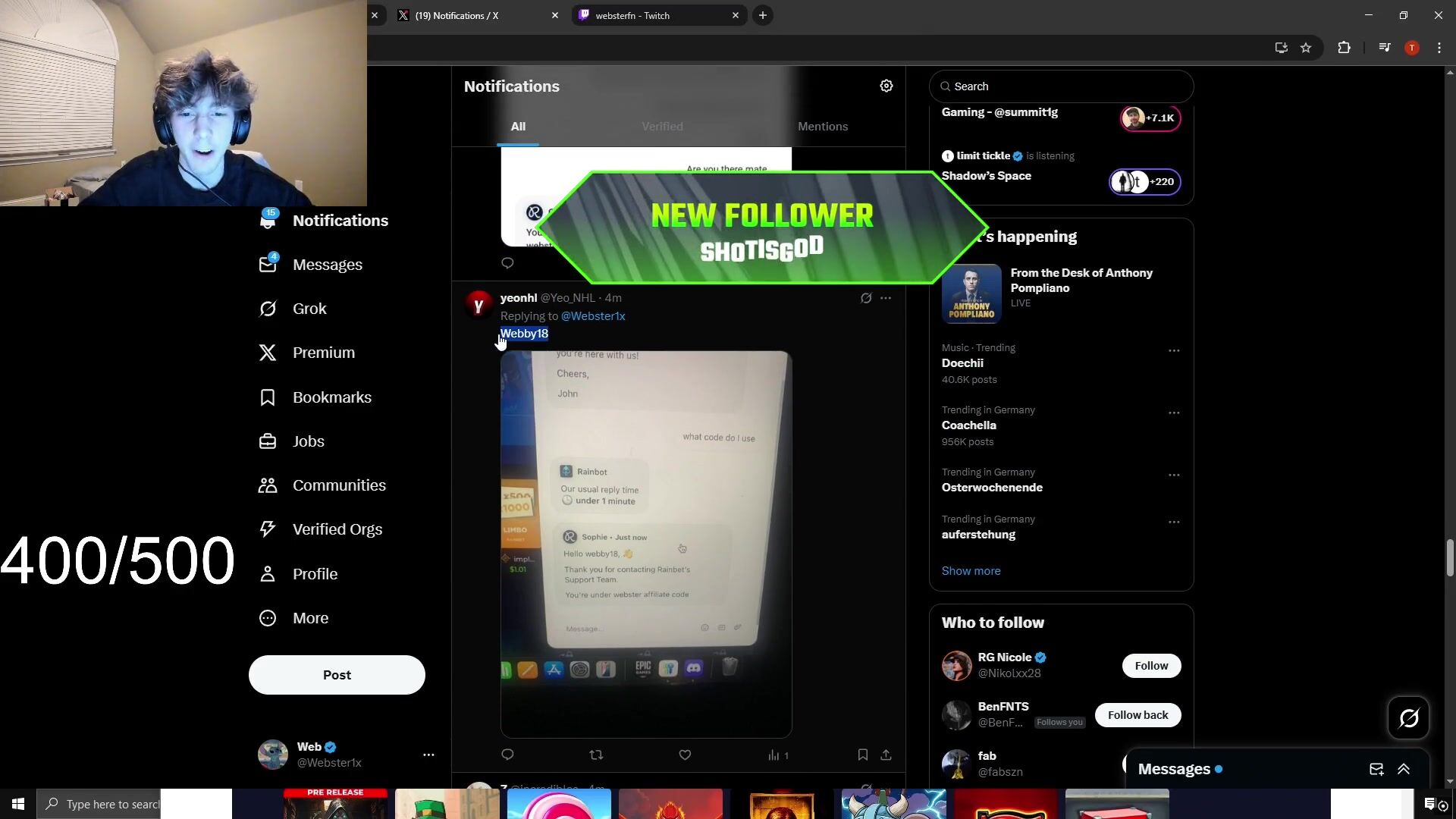This screenshot has height=819, width=1456.
Task: Open PRE RELEASE game thumbnail on Twitch
Action: (x=335, y=804)
